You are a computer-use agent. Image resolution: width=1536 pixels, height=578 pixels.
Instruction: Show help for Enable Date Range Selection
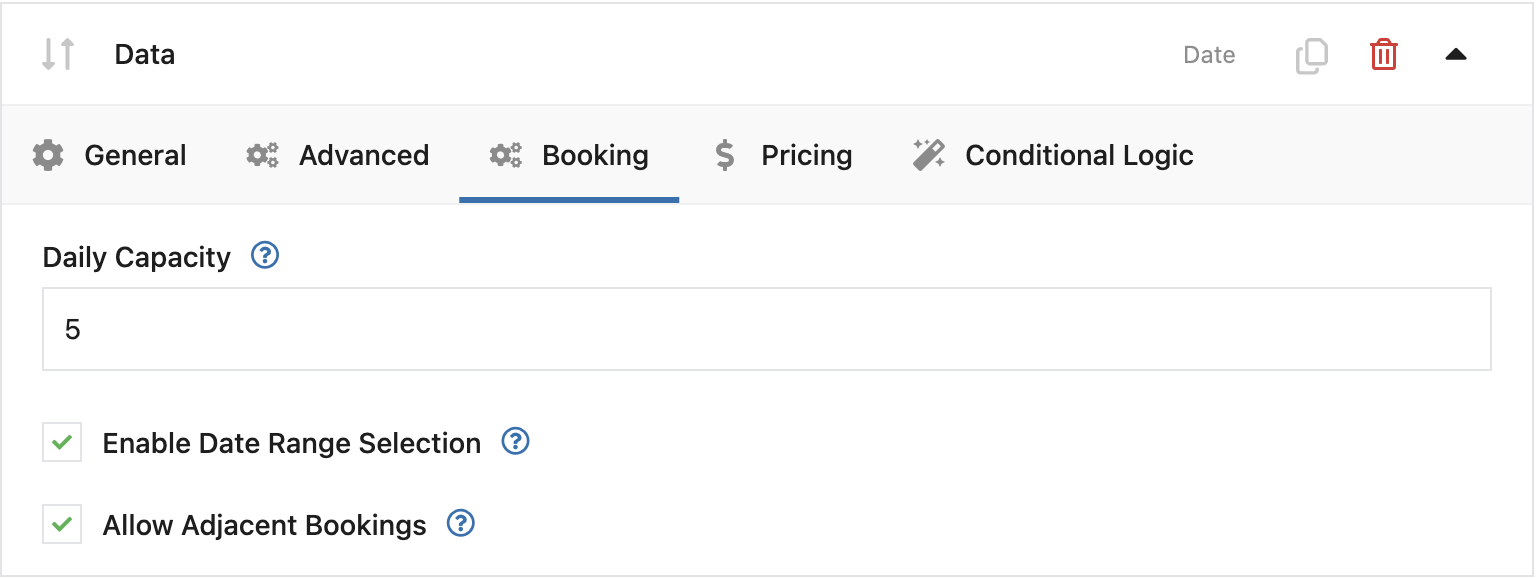[x=515, y=441]
